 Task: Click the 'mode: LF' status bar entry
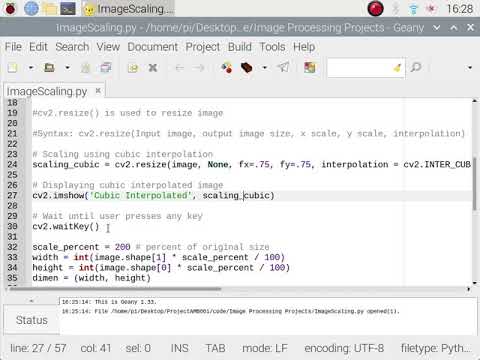(x=265, y=348)
